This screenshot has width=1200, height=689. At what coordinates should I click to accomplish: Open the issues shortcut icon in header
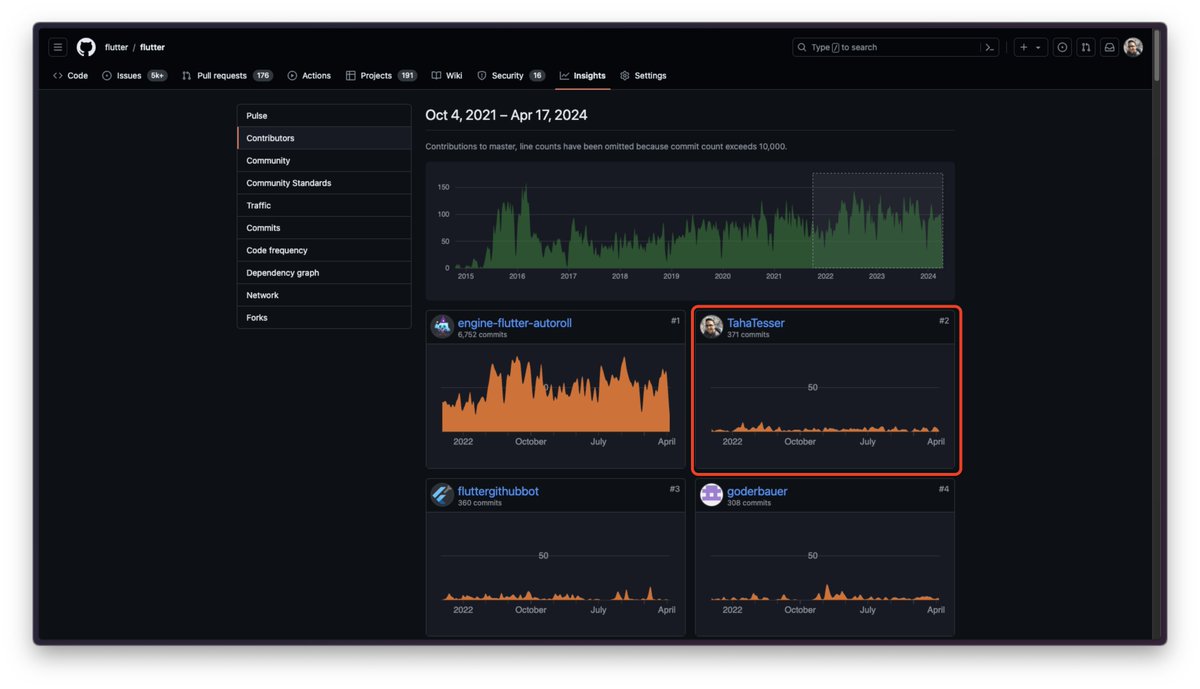[x=1062, y=47]
